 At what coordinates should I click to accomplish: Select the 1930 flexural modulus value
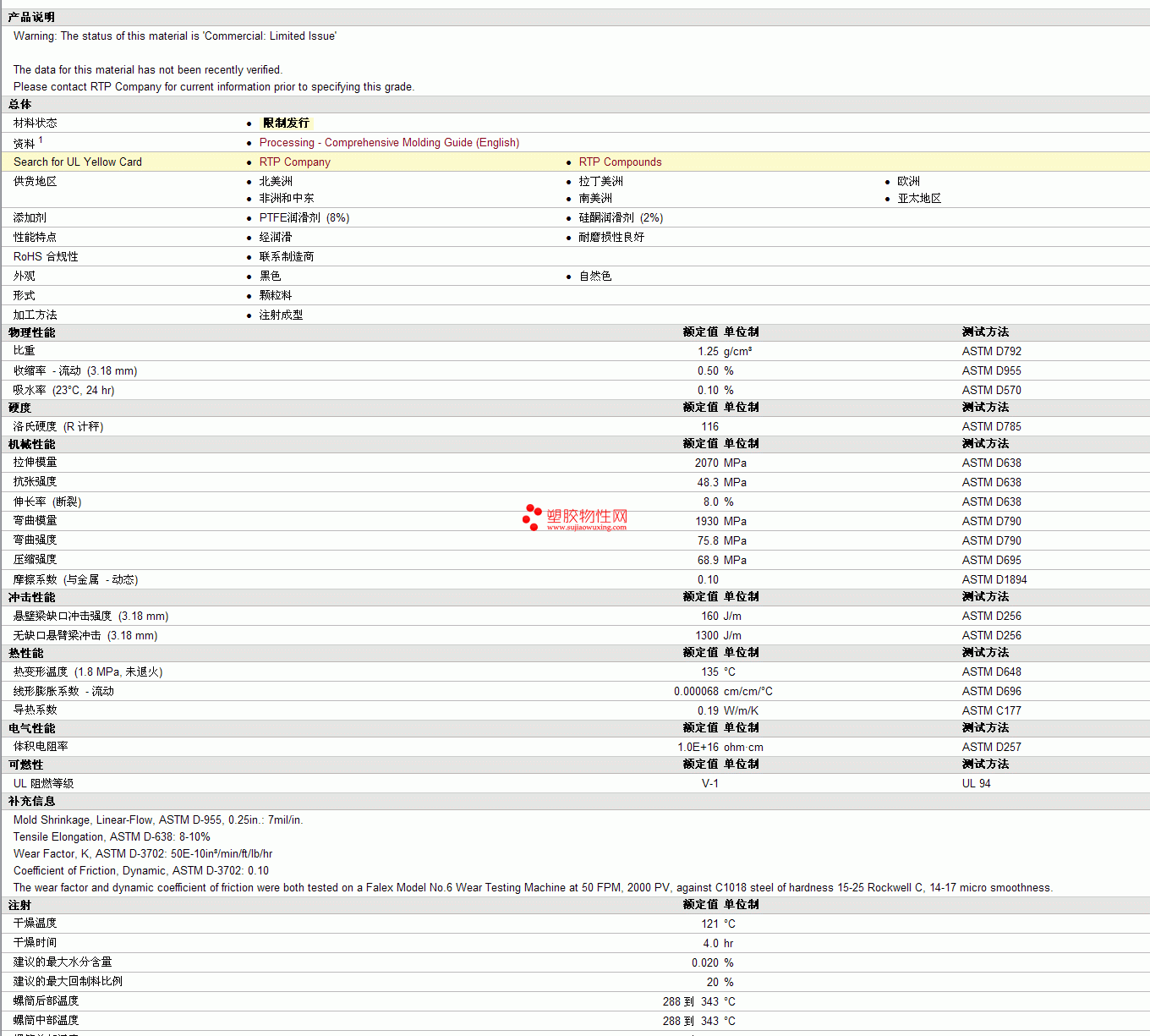707,522
